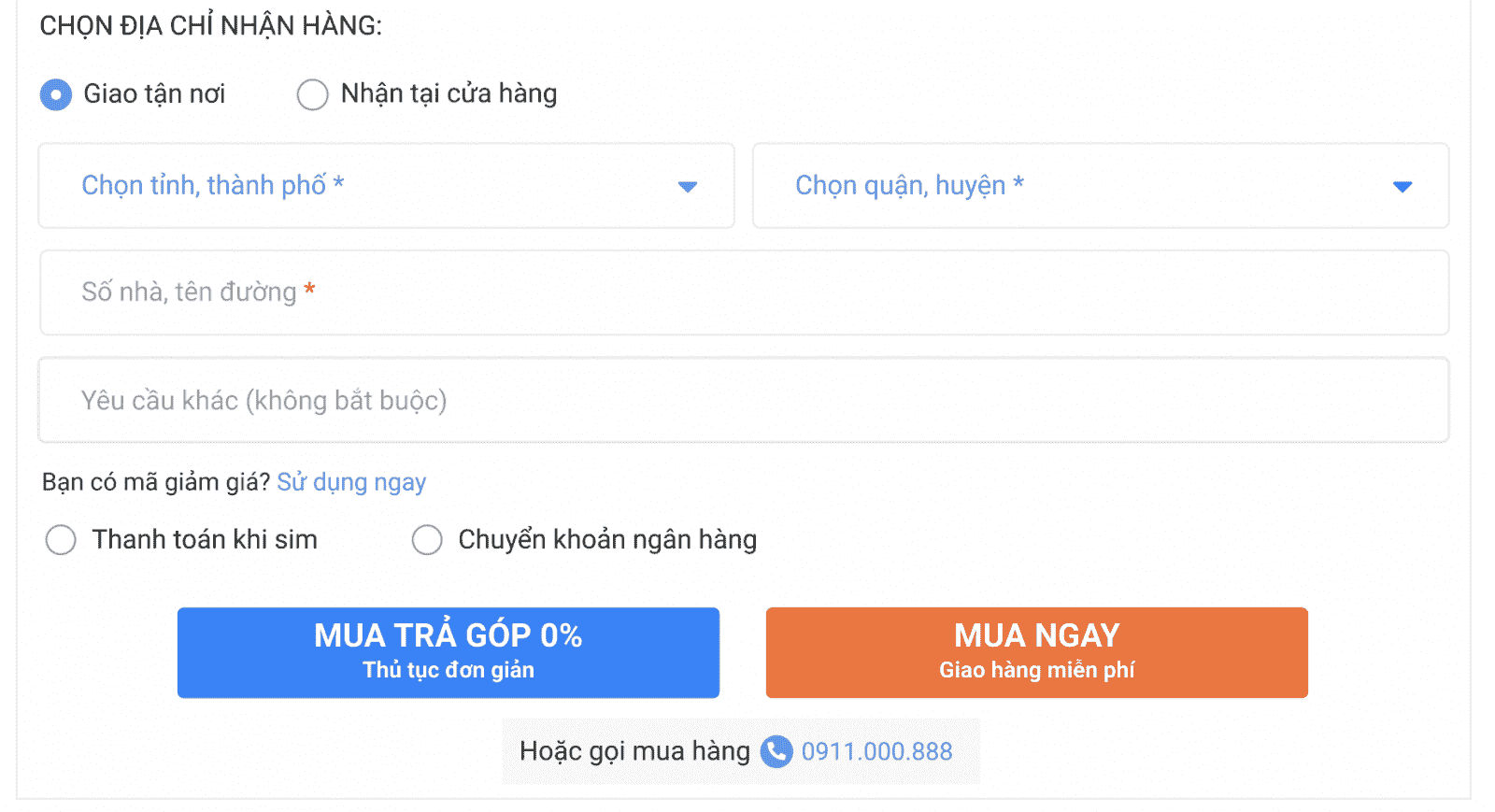Focus the "Số nhà, tên đường" field
Screen dimensions: 1495x812
coord(744,292)
